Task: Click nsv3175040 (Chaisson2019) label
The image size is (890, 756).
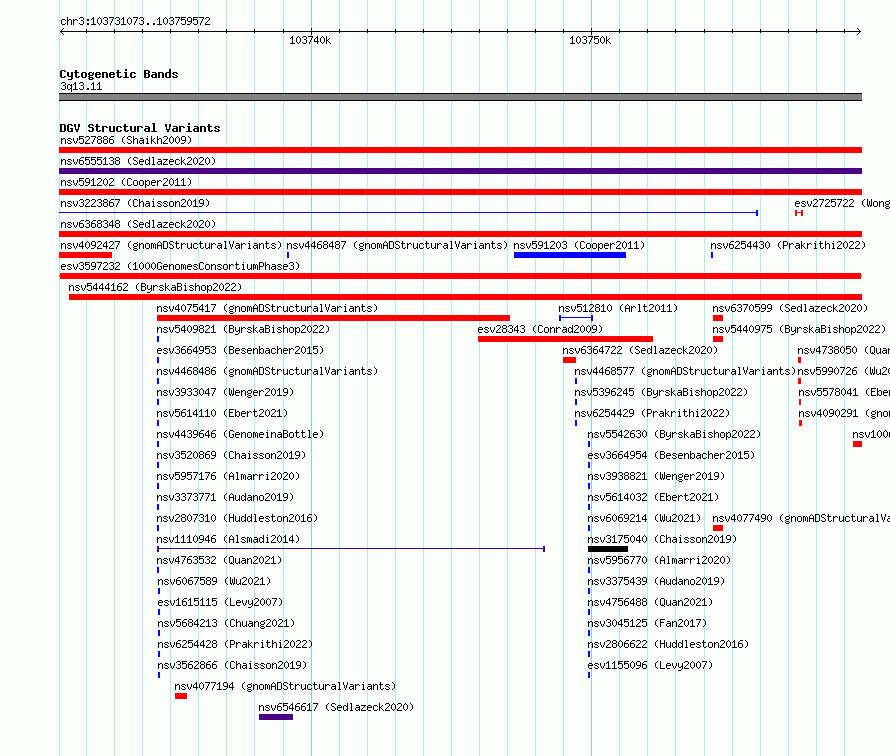Action: (662, 539)
